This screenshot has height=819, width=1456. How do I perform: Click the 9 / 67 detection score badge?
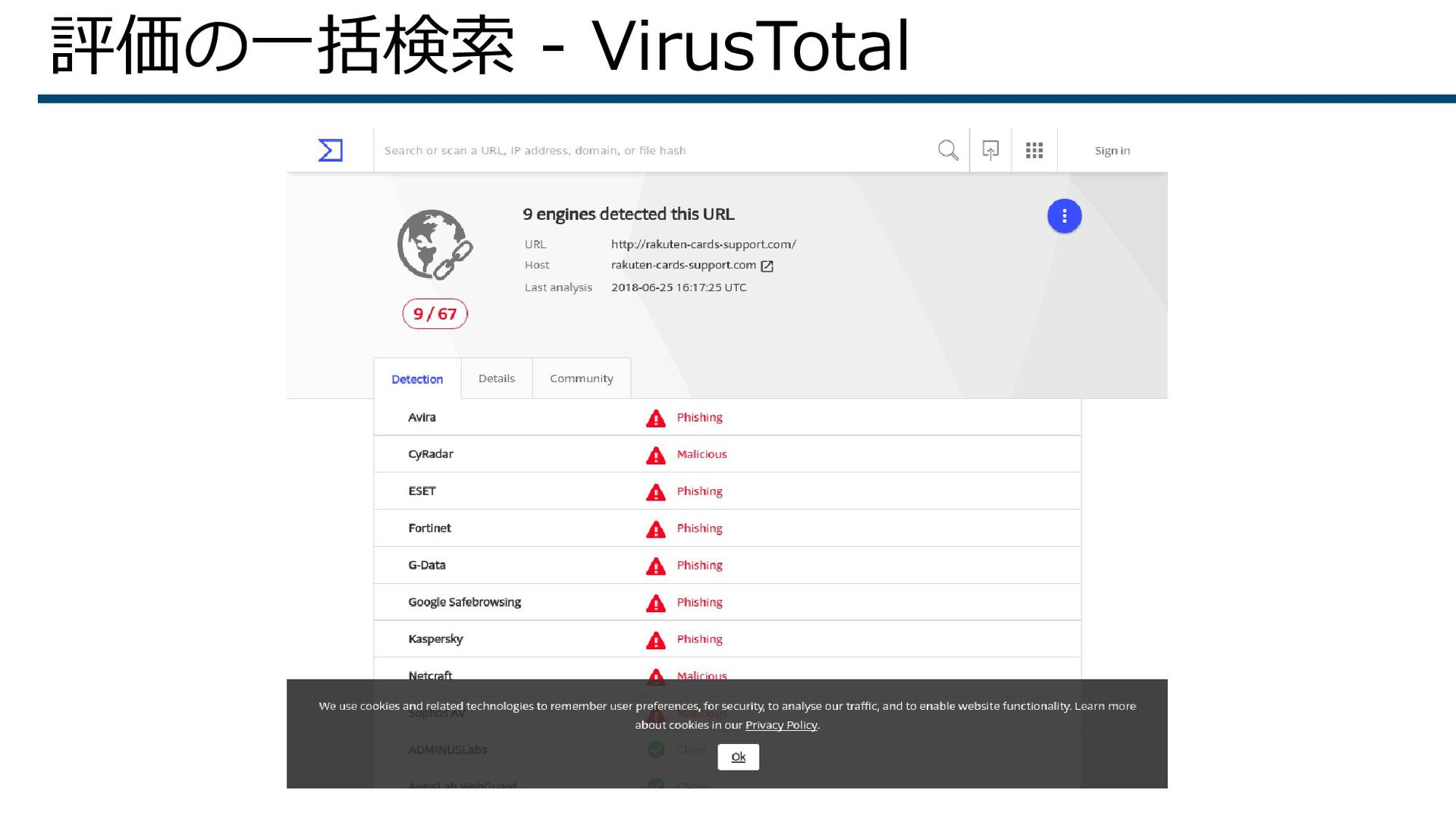click(435, 314)
